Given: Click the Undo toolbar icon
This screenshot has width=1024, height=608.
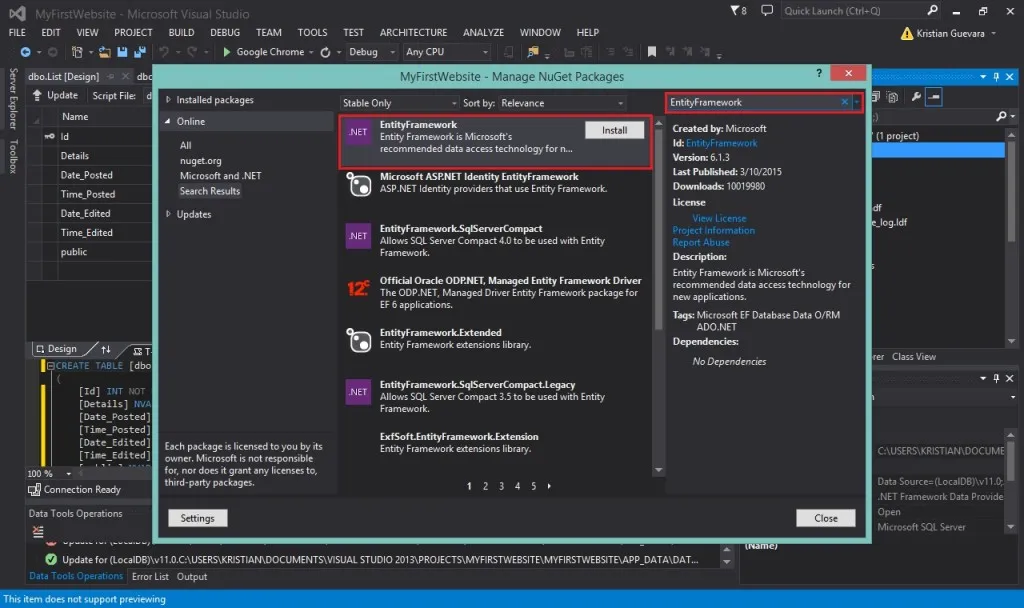Looking at the screenshot, I should [164, 52].
